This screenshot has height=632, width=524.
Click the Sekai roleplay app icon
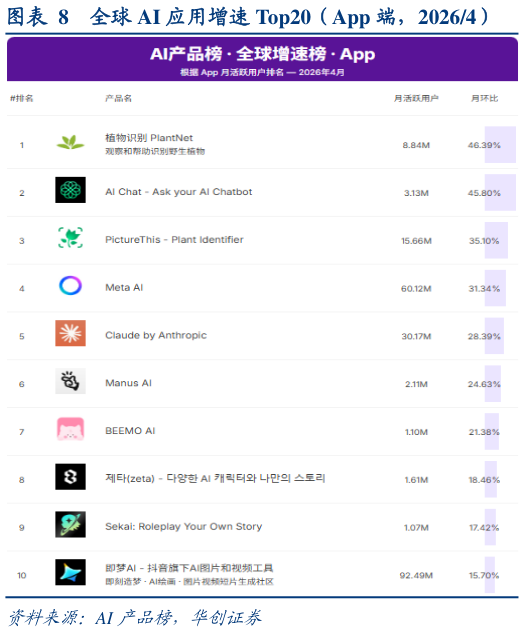[71, 524]
